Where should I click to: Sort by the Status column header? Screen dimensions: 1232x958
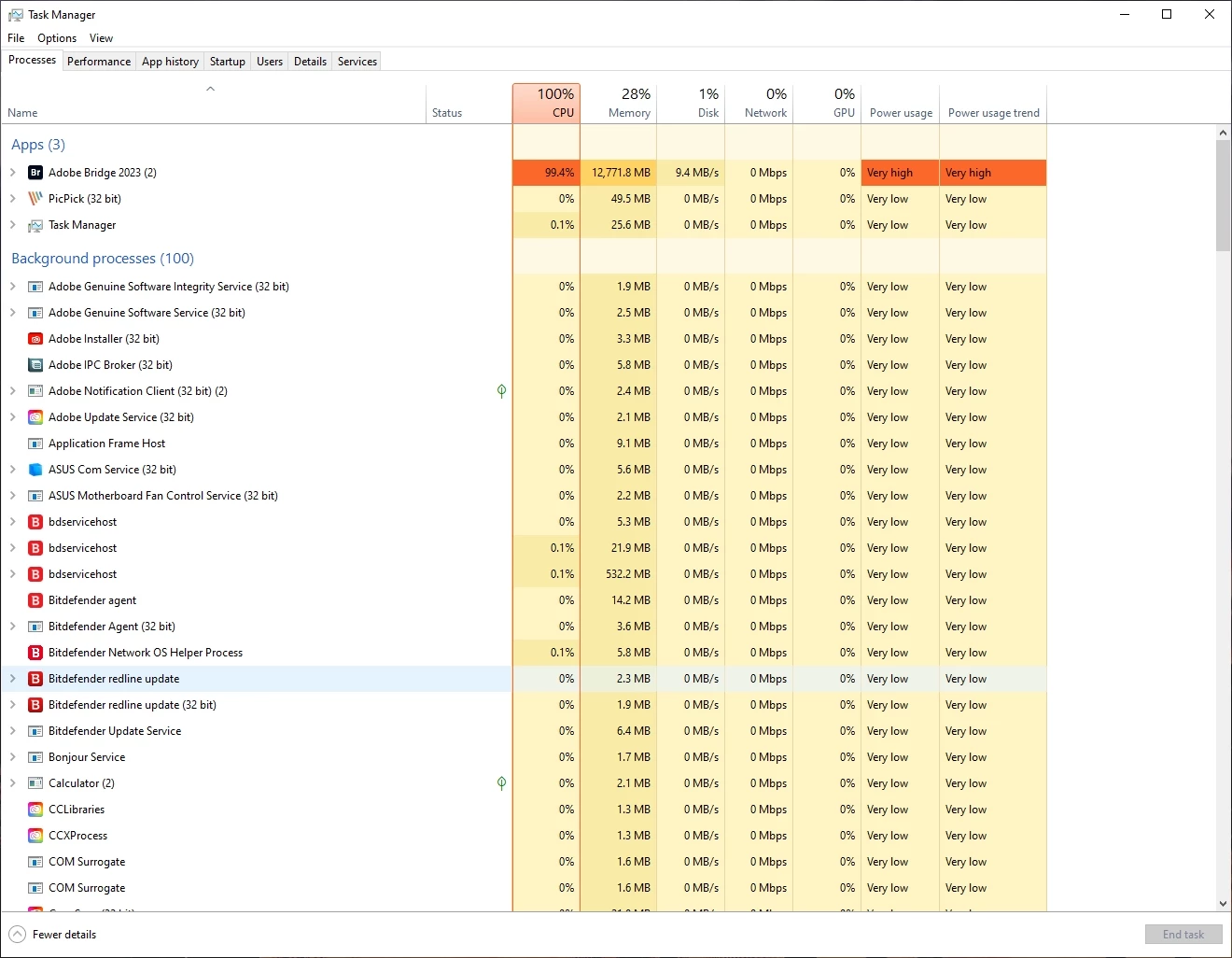469,103
